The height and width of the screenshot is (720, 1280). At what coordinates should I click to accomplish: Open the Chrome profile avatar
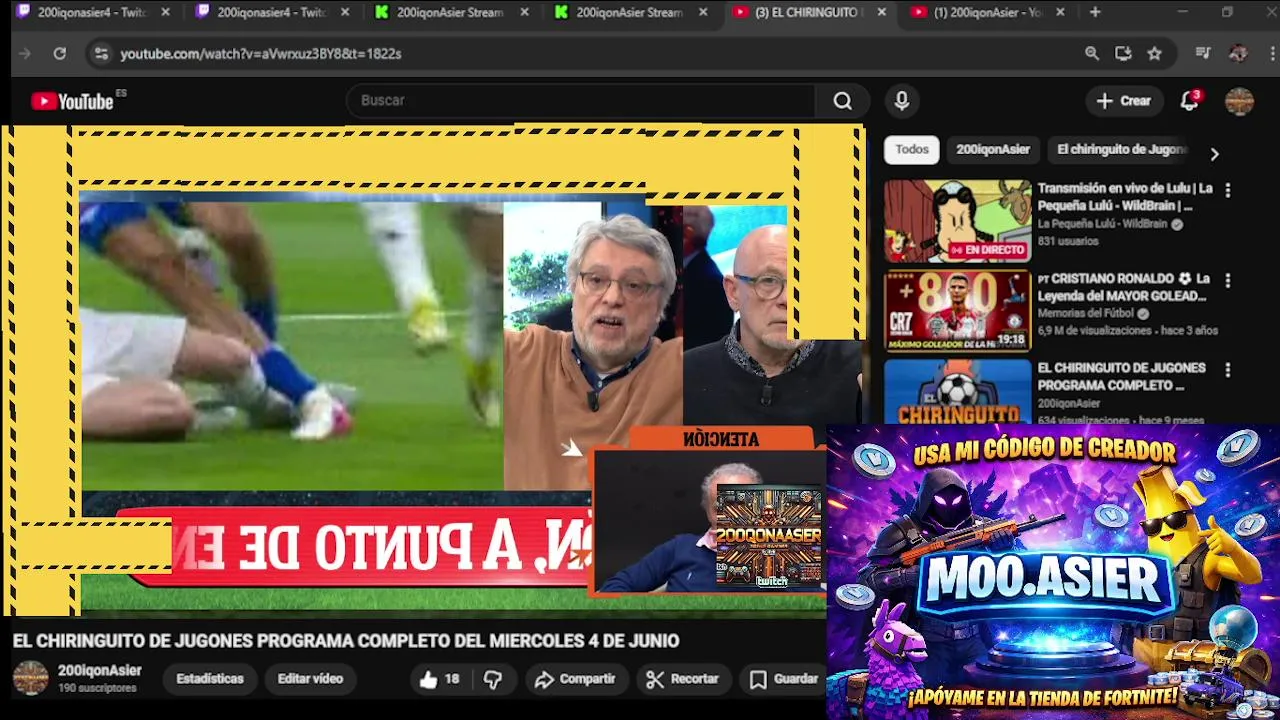[1238, 53]
